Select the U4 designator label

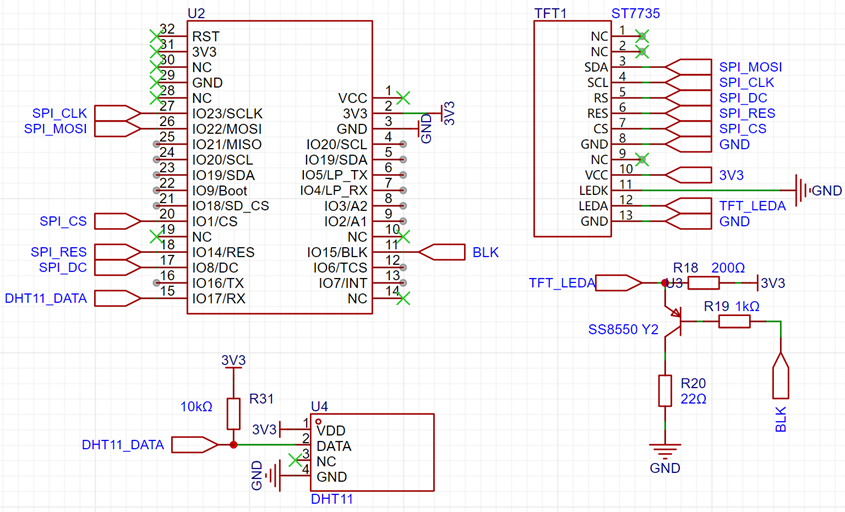click(319, 406)
